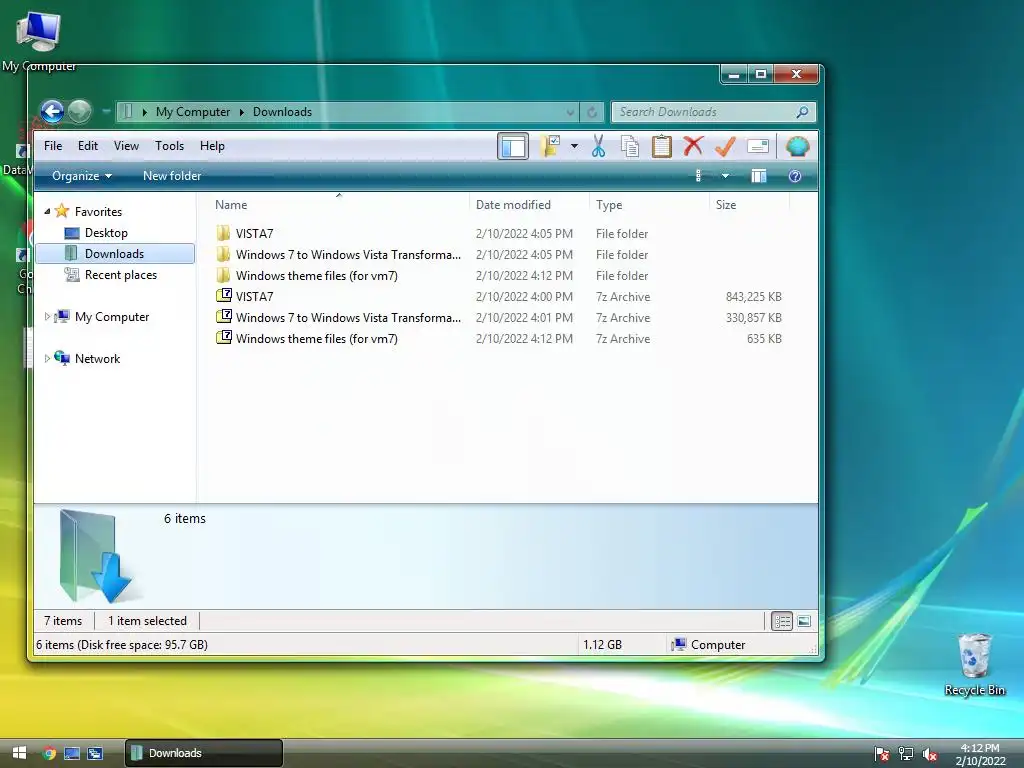Click the greyed Forward arrow button
Image resolution: width=1024 pixels, height=768 pixels.
tap(80, 112)
